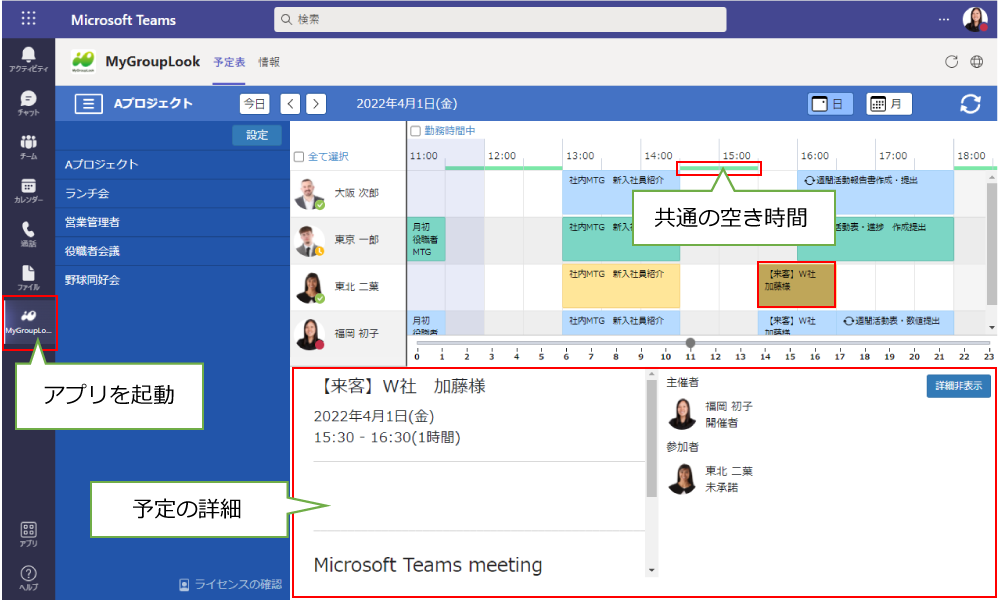Launch the MyGroupLook app icon in sidebar
Viewport: 1000px width, 600px height.
pyautogui.click(x=28, y=320)
